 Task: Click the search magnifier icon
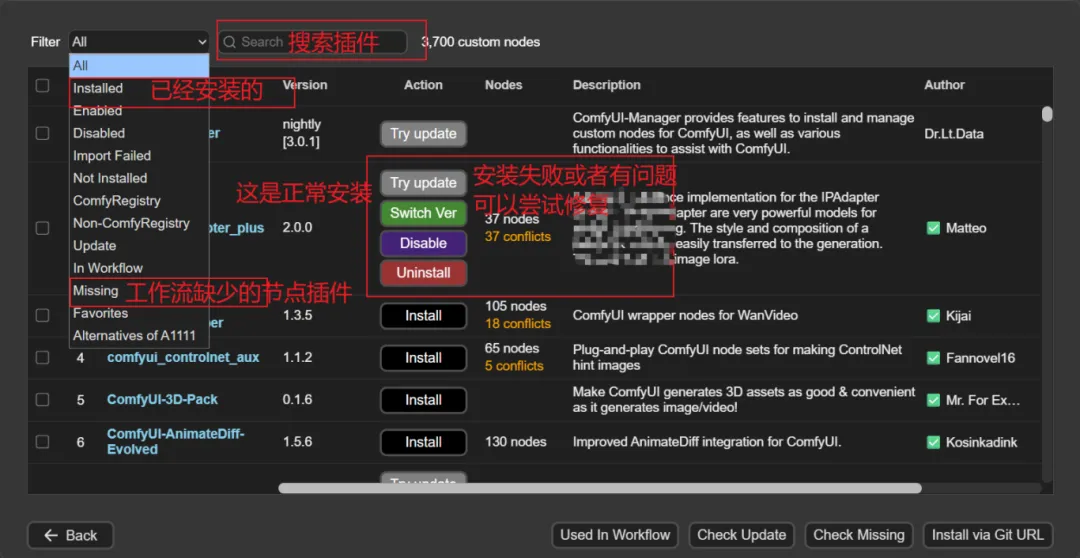(229, 42)
